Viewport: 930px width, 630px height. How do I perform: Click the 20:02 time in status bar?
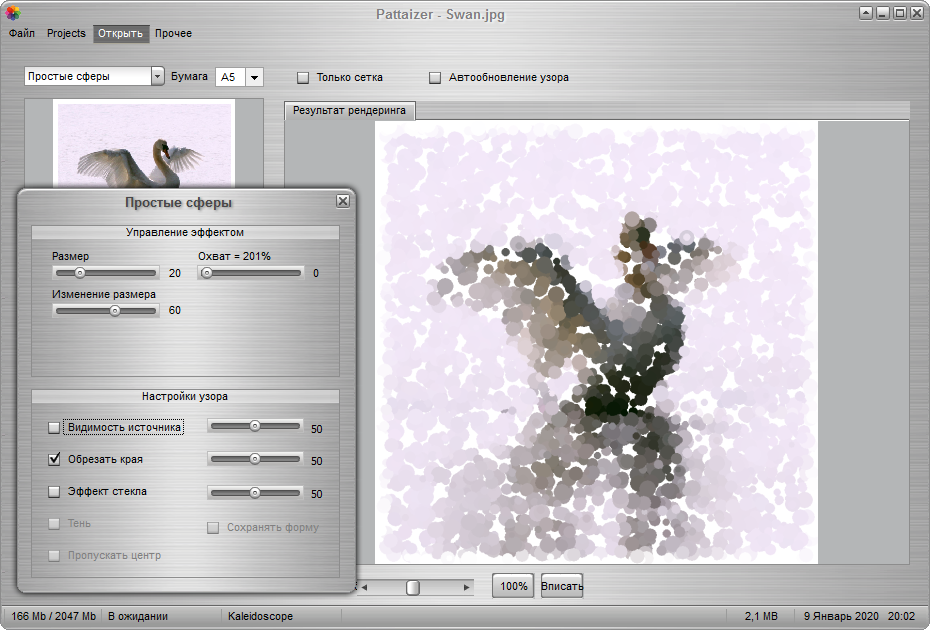coord(902,616)
